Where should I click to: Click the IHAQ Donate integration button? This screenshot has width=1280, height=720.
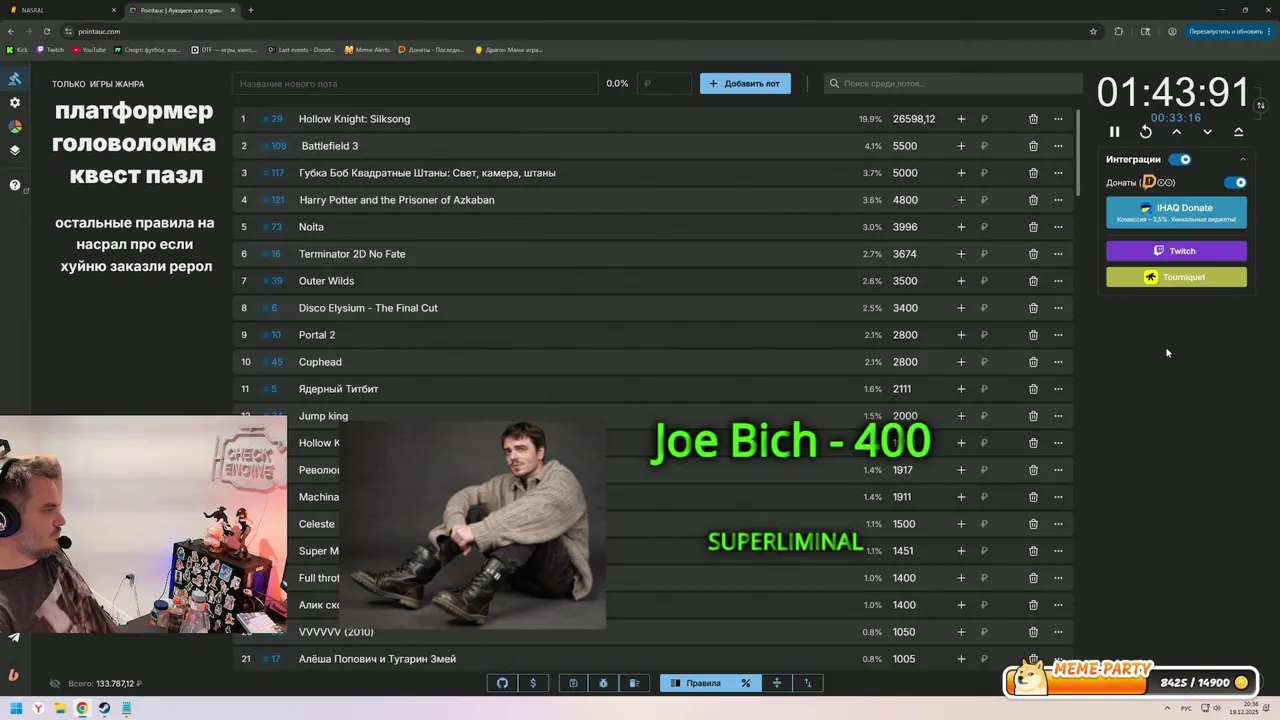[x=1176, y=212]
